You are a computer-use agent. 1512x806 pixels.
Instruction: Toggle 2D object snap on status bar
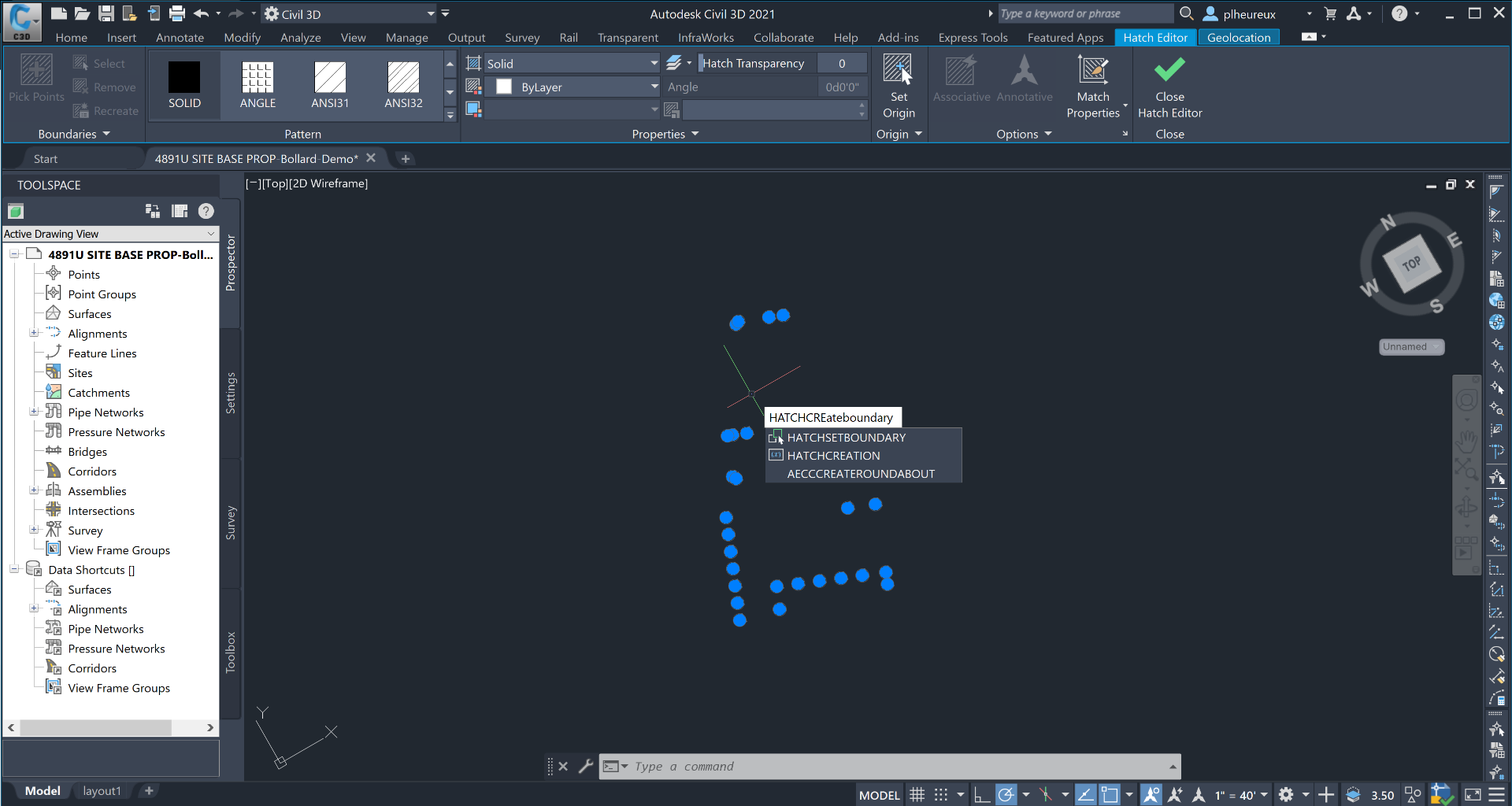click(1110, 795)
